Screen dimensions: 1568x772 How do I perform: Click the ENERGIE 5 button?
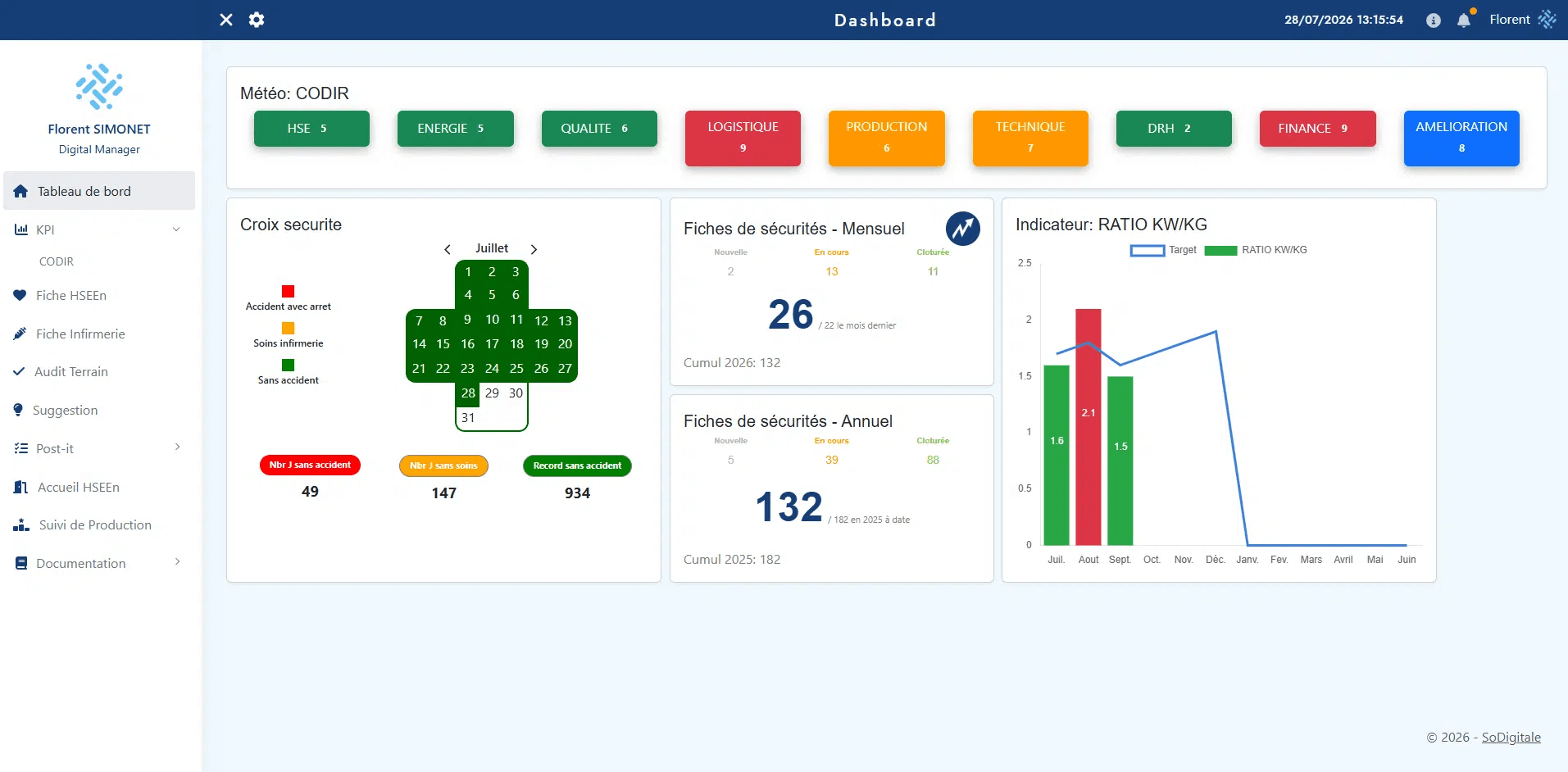[456, 129]
